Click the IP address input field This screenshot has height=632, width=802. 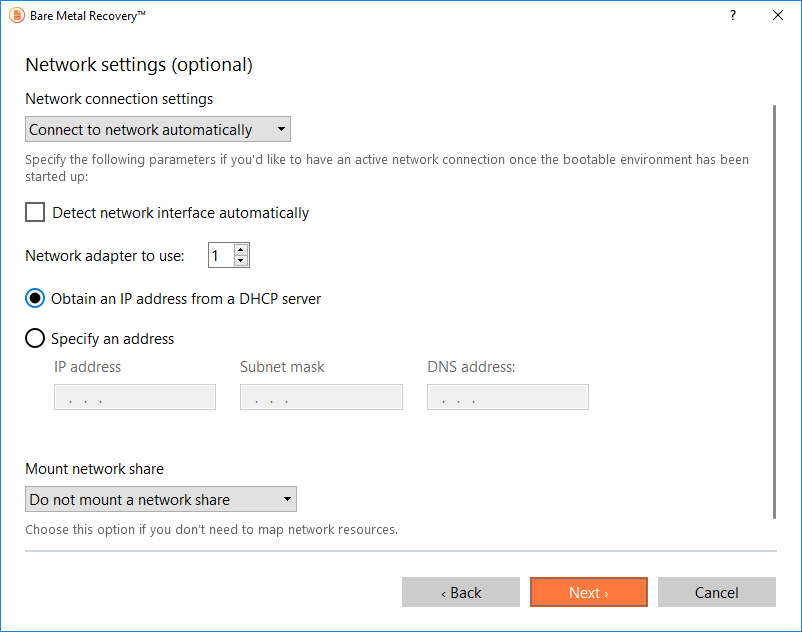pos(135,397)
